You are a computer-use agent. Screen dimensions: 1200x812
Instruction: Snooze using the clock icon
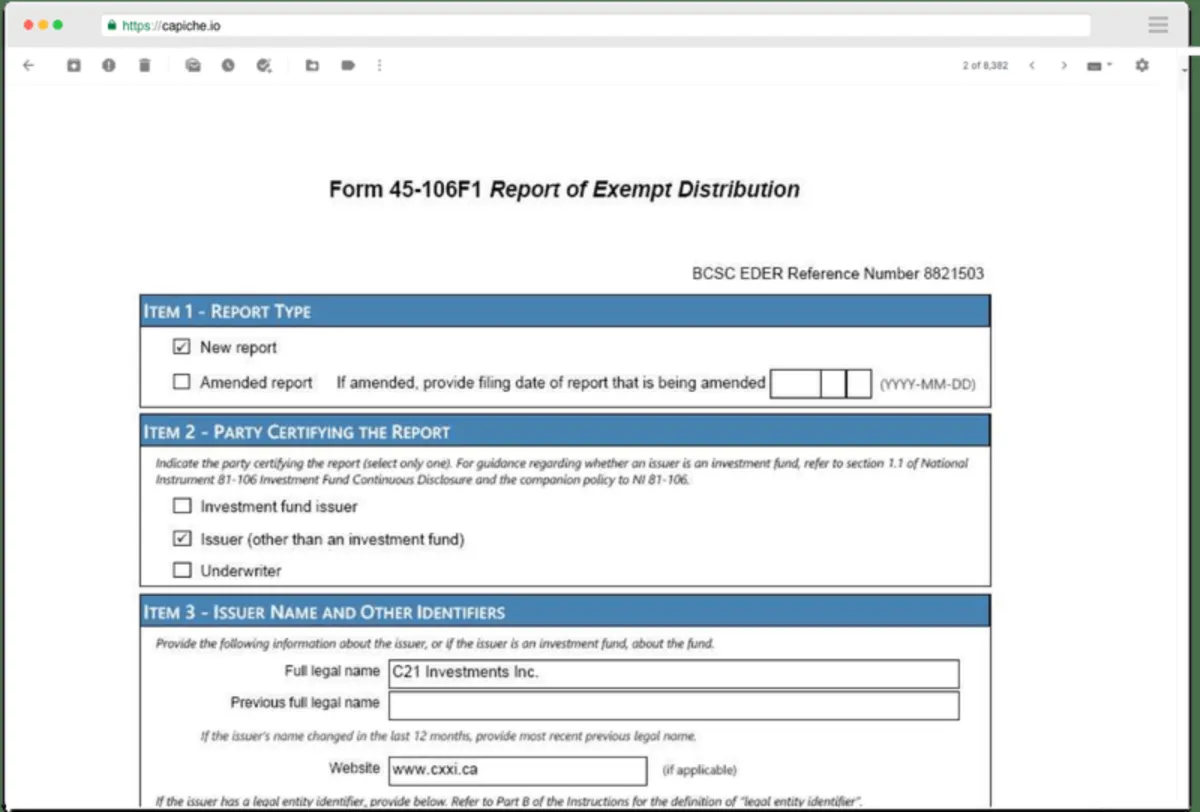[x=228, y=65]
